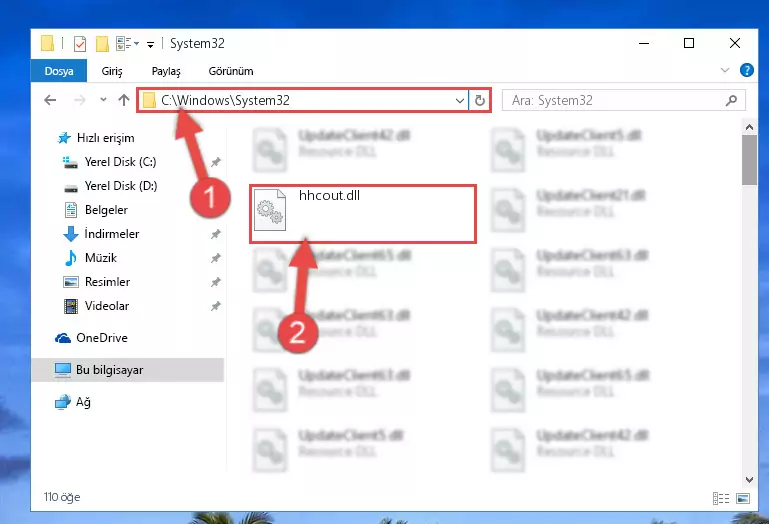Image resolution: width=769 pixels, height=524 pixels.
Task: Maximize the System32 window
Action: (x=689, y=43)
